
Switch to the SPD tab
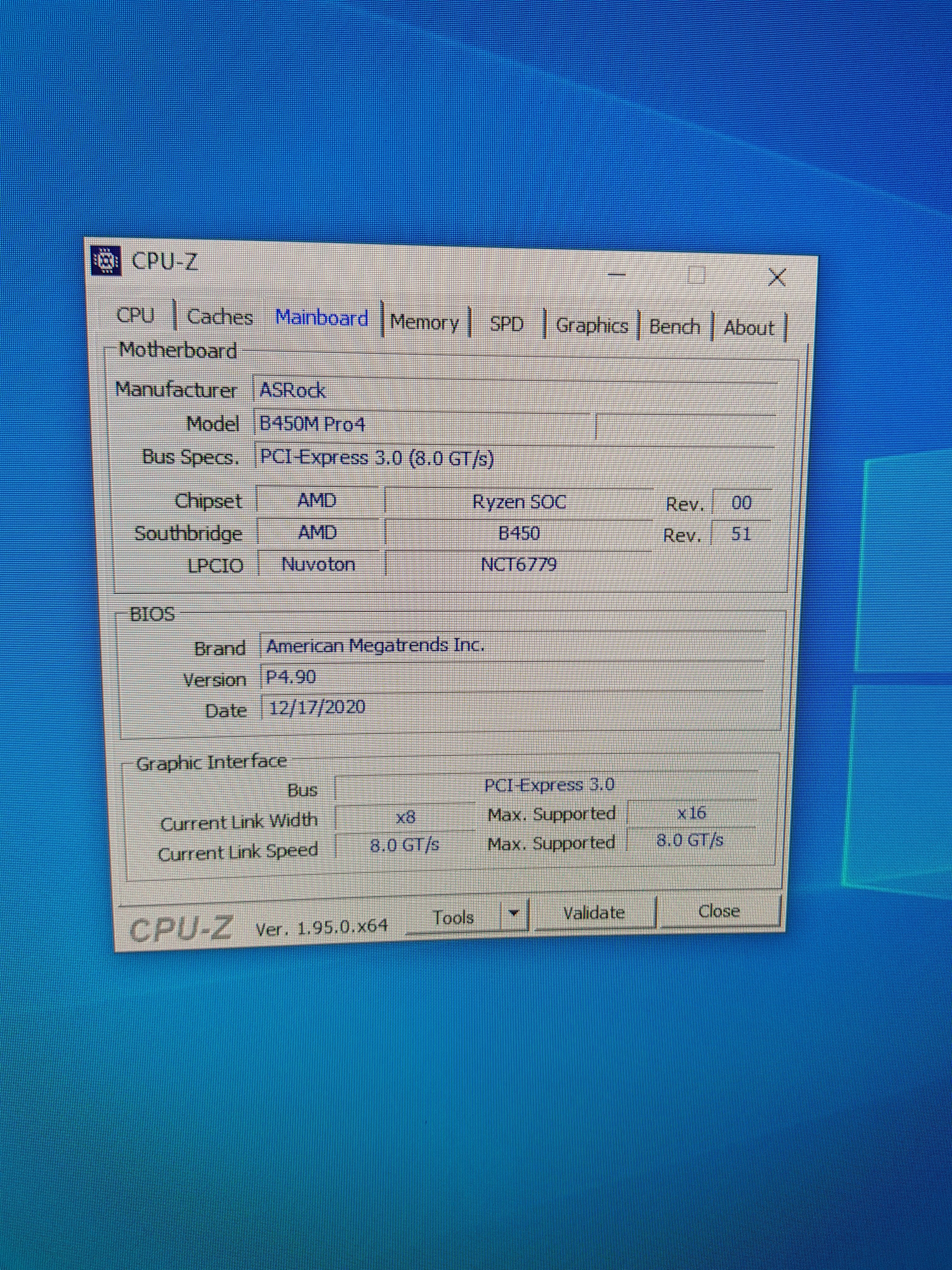tap(507, 324)
